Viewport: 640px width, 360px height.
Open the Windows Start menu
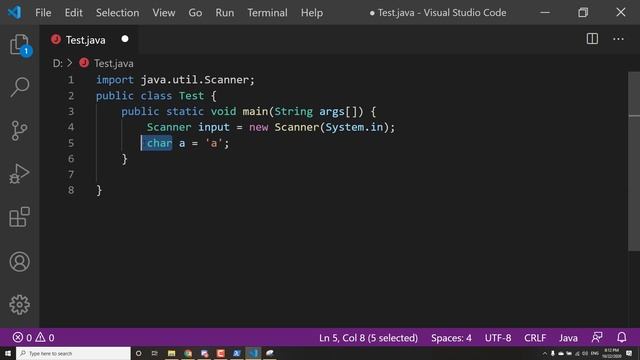click(x=8, y=353)
